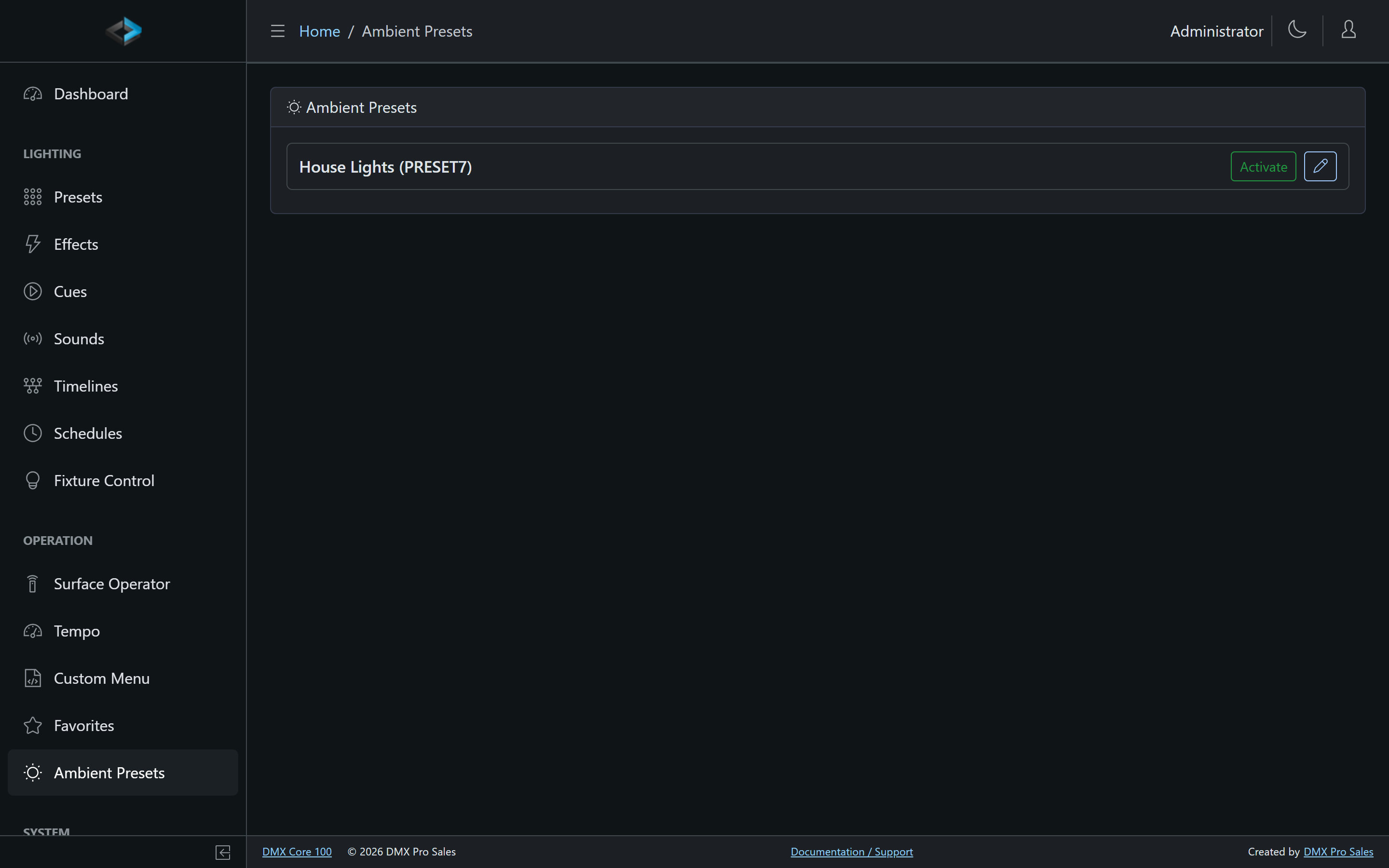Click the Dashboard gauge icon

[33, 94]
